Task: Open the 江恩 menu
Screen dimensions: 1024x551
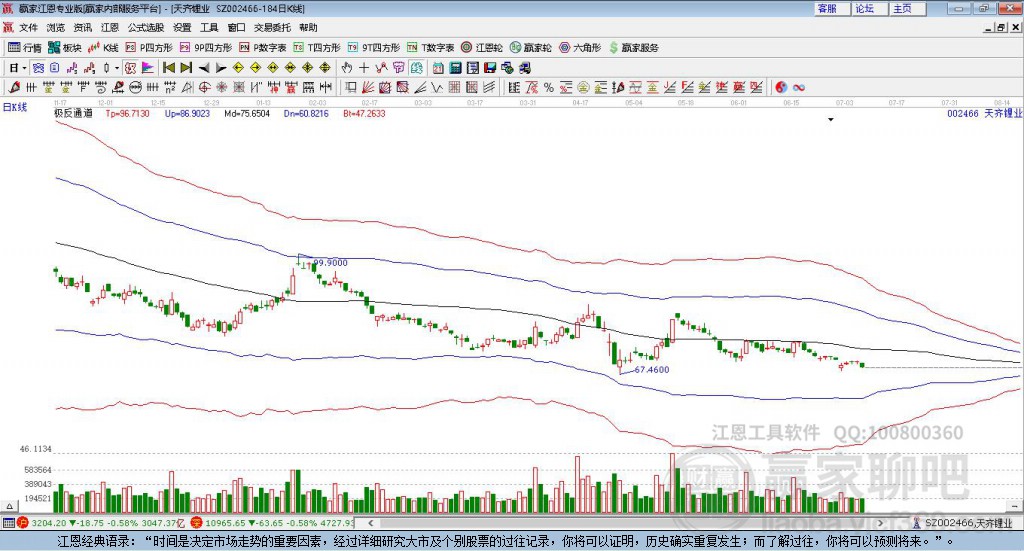Action: pos(110,27)
